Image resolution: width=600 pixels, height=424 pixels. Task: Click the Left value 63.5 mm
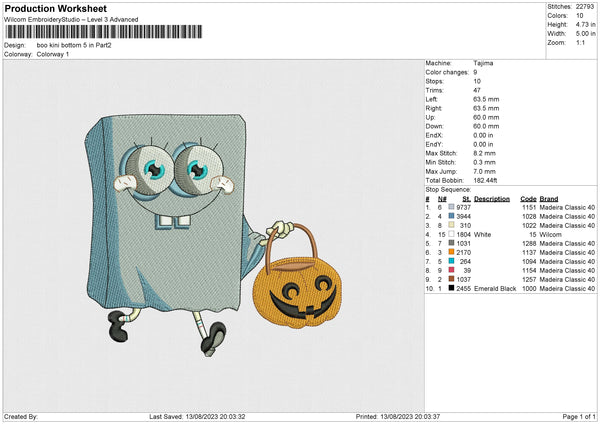click(x=486, y=99)
